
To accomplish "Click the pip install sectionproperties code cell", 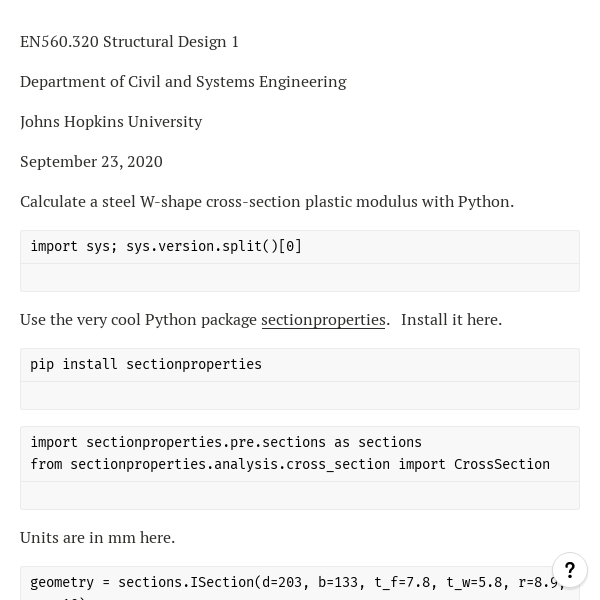I will pyautogui.click(x=300, y=365).
